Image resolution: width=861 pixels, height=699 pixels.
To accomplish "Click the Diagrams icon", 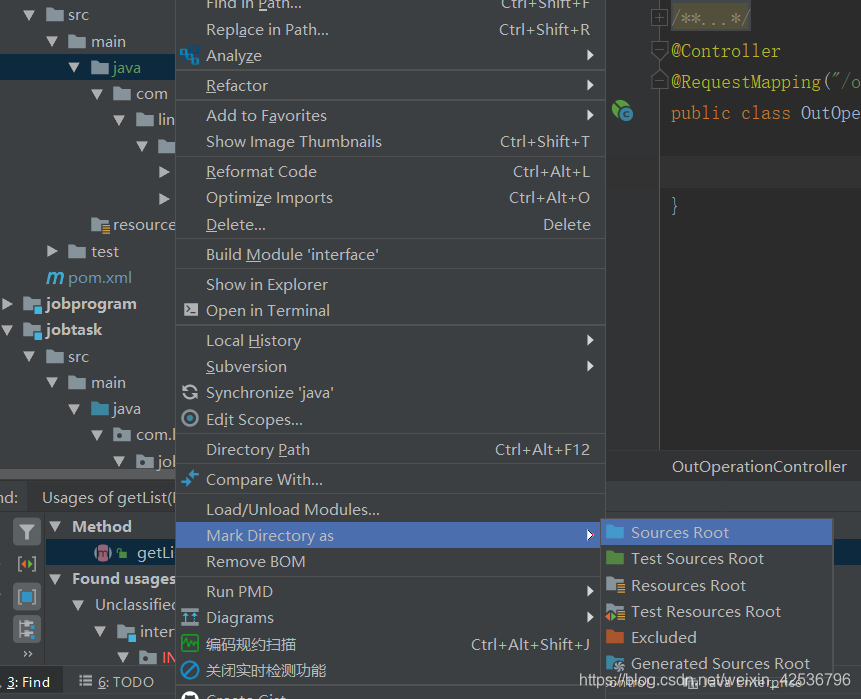I will click(x=190, y=617).
